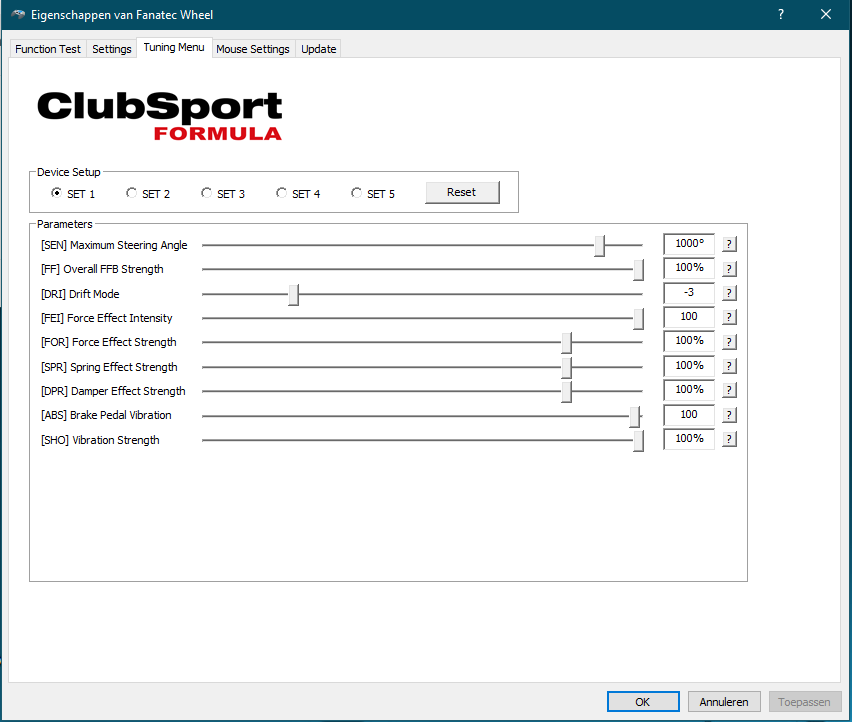Open help for Maximum Steering Angle parameter
Screen dimensions: 852x722
(x=729, y=244)
